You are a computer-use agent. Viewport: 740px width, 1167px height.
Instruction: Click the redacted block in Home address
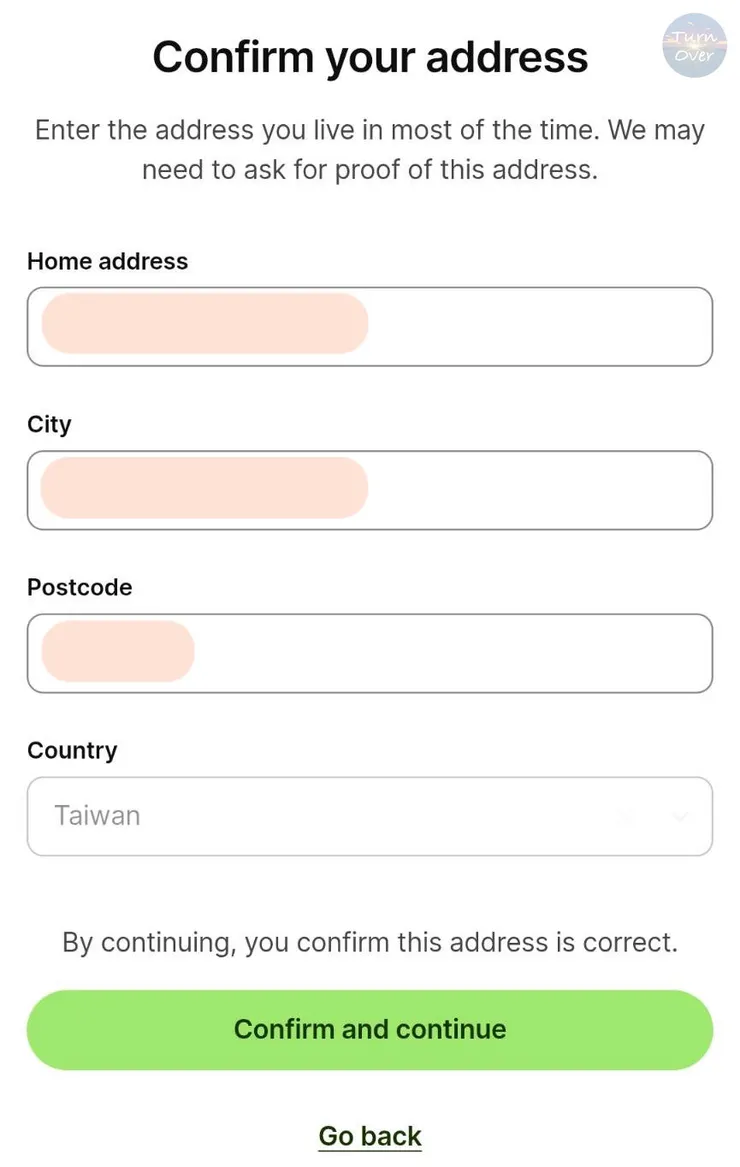point(204,324)
